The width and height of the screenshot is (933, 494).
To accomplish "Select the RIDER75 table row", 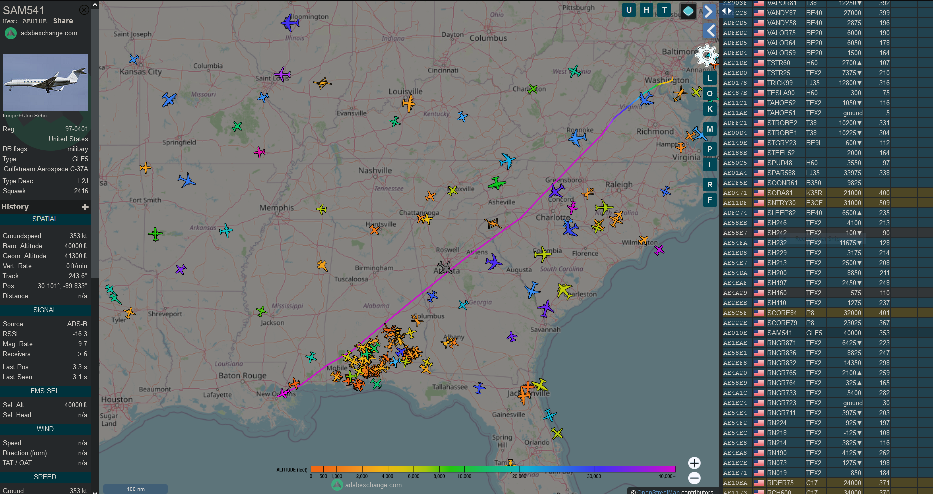I will point(826,483).
